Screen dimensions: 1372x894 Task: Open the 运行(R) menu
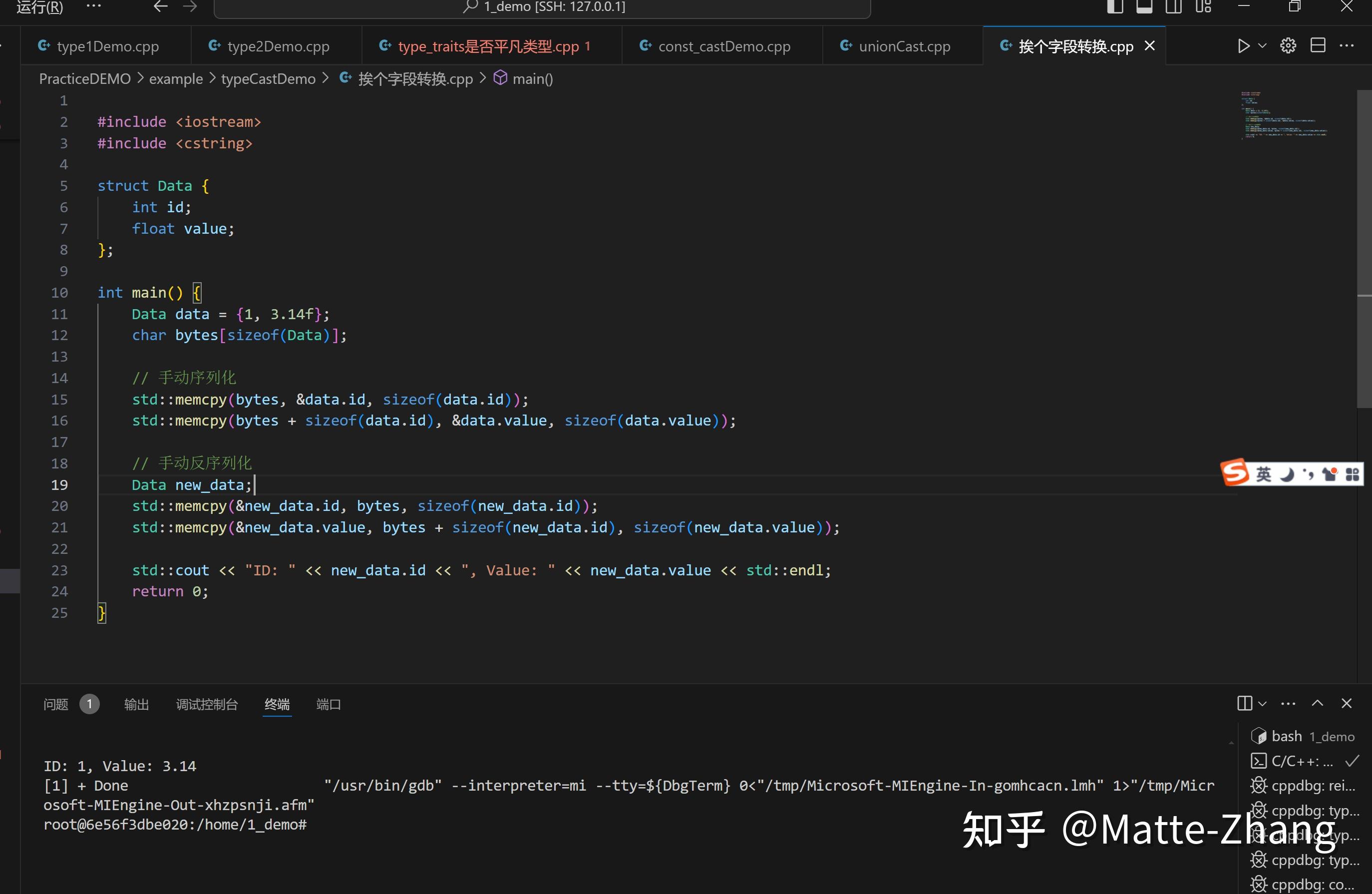(x=38, y=7)
